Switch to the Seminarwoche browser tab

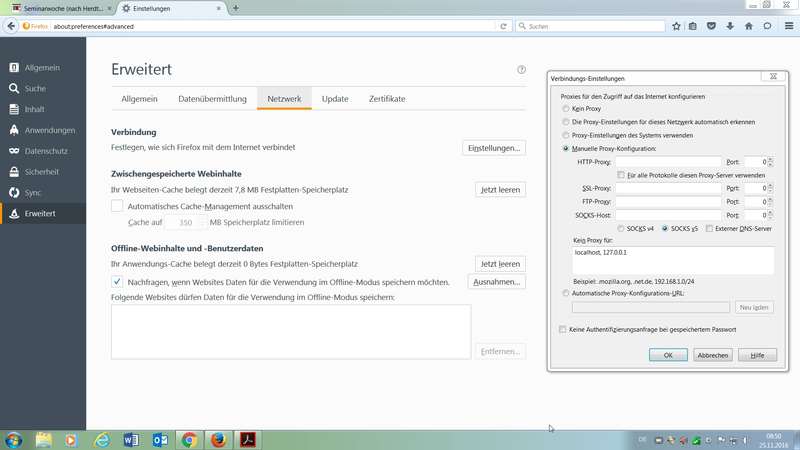click(x=62, y=8)
